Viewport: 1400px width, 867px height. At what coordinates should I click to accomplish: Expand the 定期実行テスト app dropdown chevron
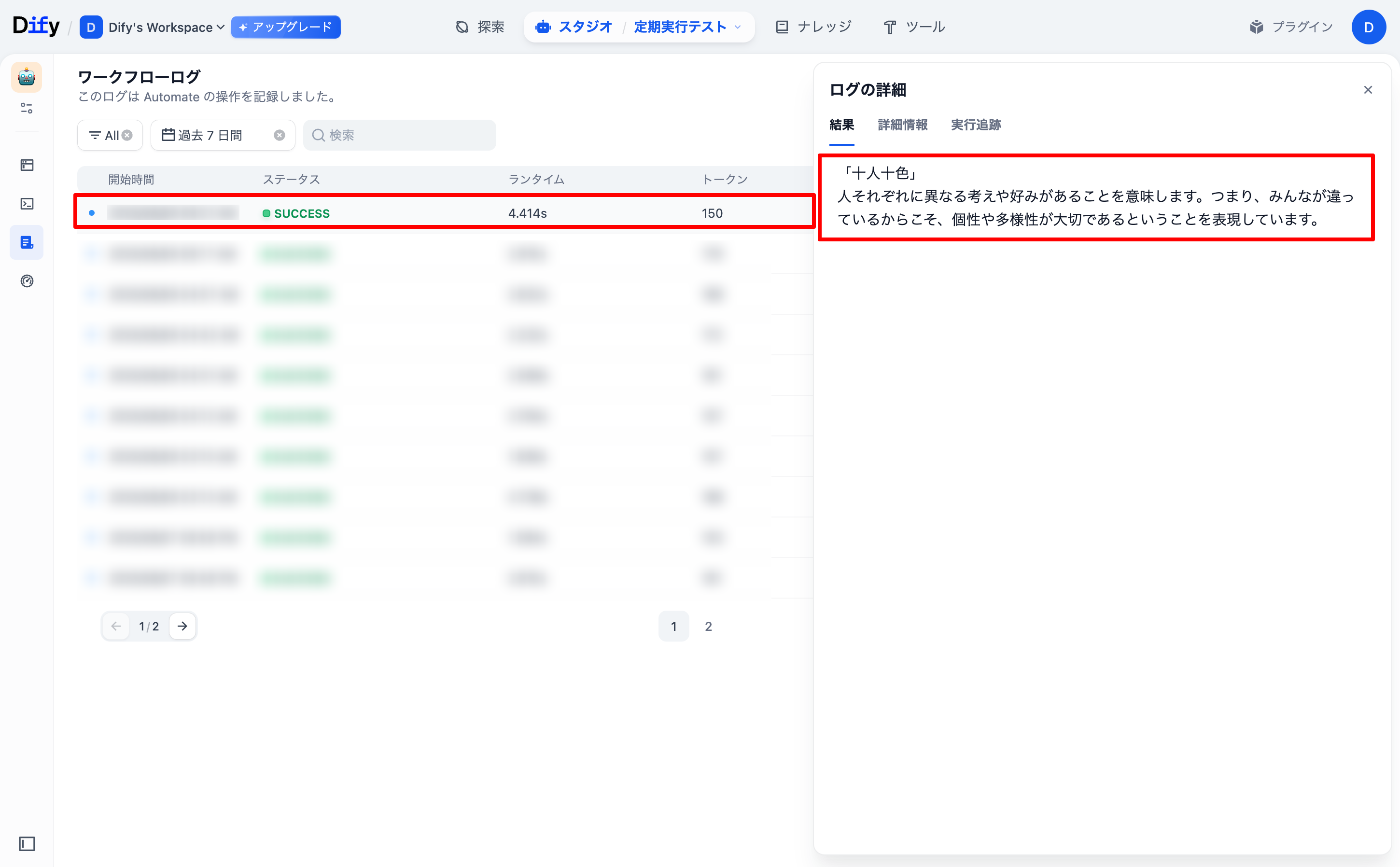(738, 27)
